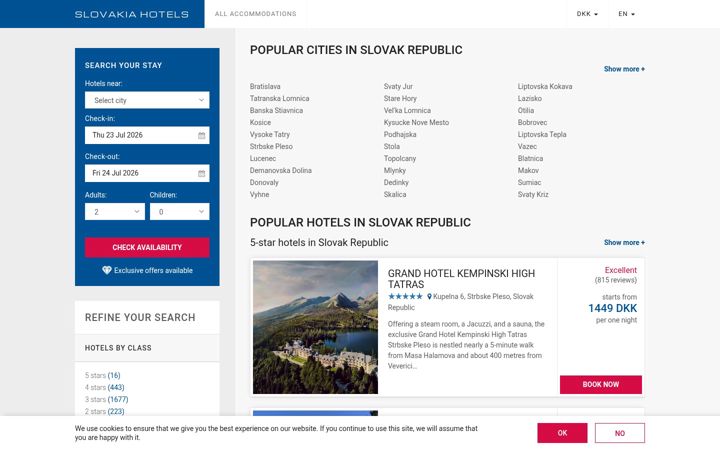720x450 pixels.
Task: Open Sumiac city link
Action: click(x=529, y=182)
